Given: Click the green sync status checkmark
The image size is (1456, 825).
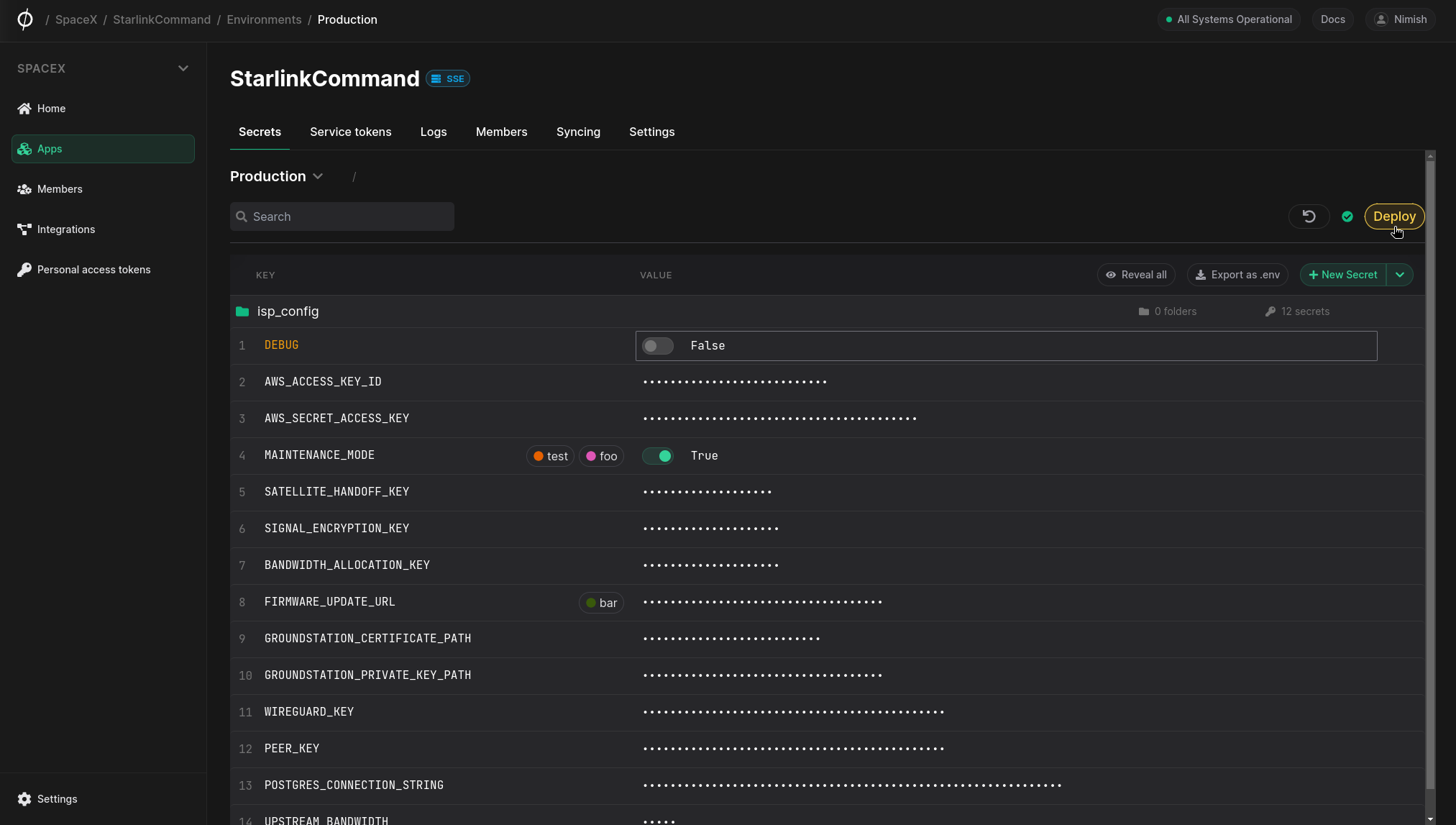Looking at the screenshot, I should pyautogui.click(x=1347, y=216).
